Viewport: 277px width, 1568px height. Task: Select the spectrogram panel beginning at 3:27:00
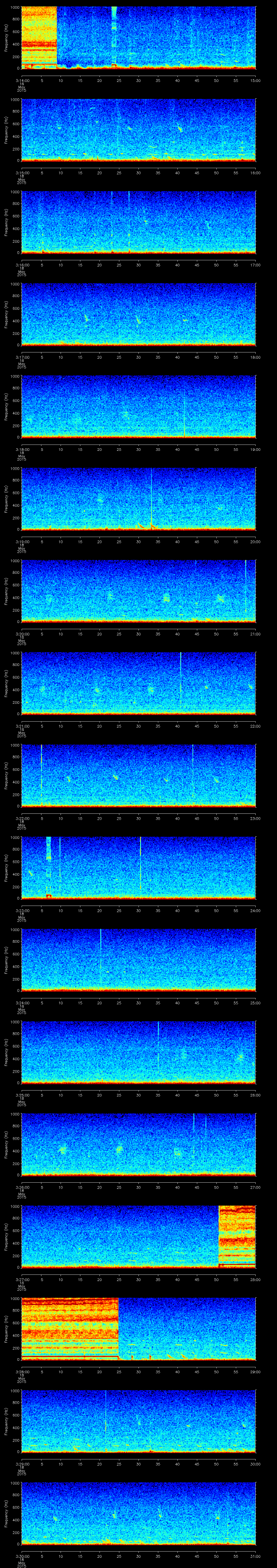pos(138,1237)
